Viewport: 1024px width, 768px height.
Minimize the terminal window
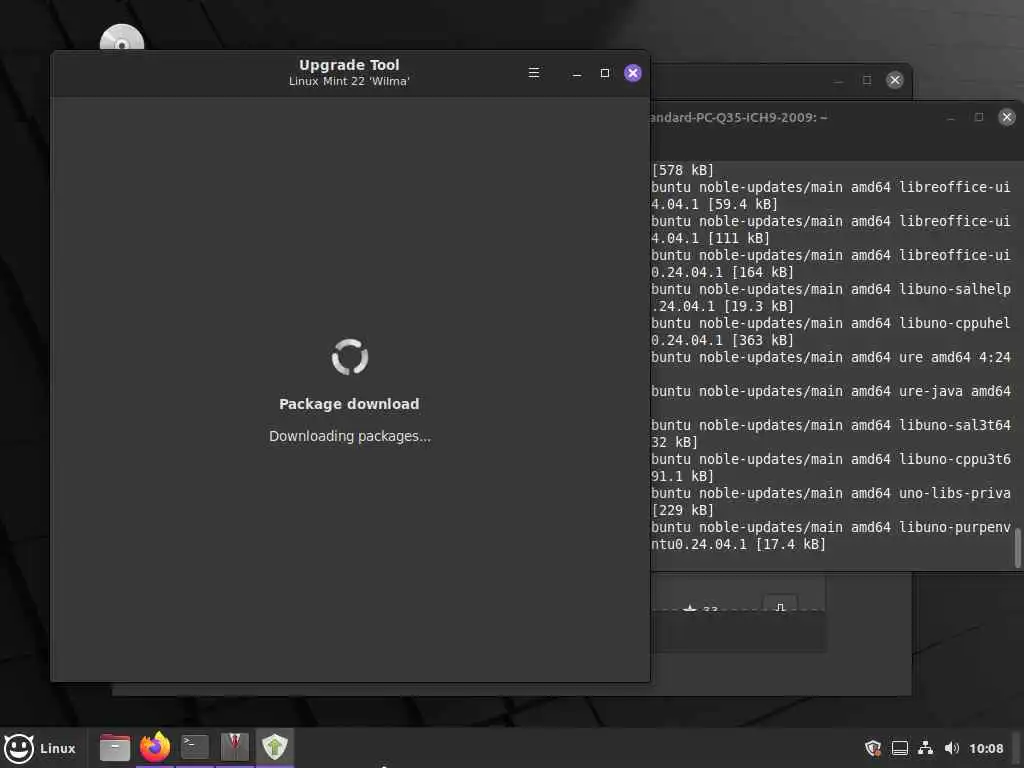point(951,118)
